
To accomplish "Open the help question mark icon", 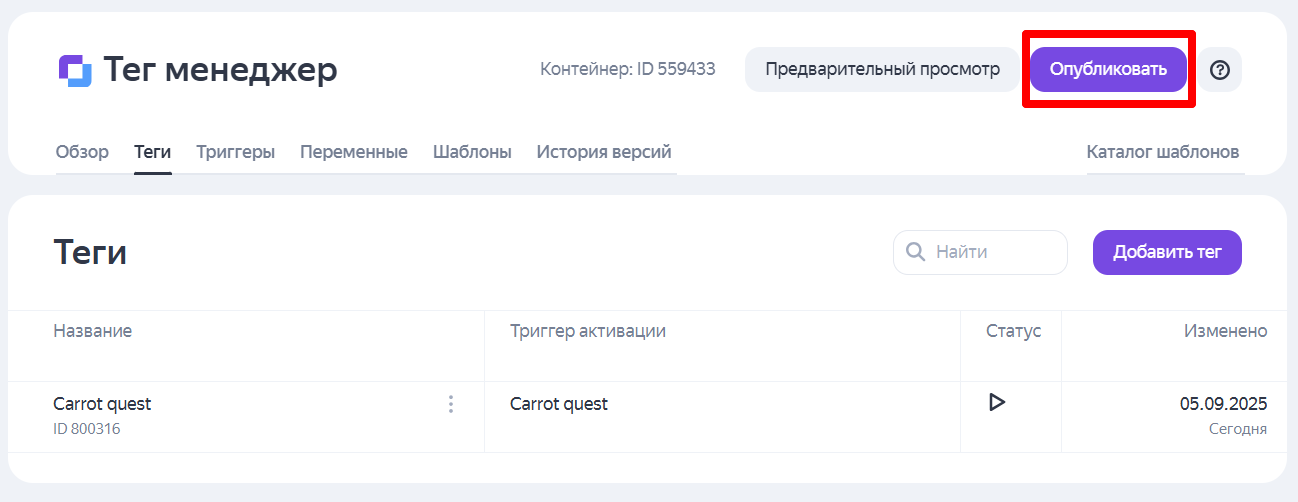I will pyautogui.click(x=1220, y=70).
